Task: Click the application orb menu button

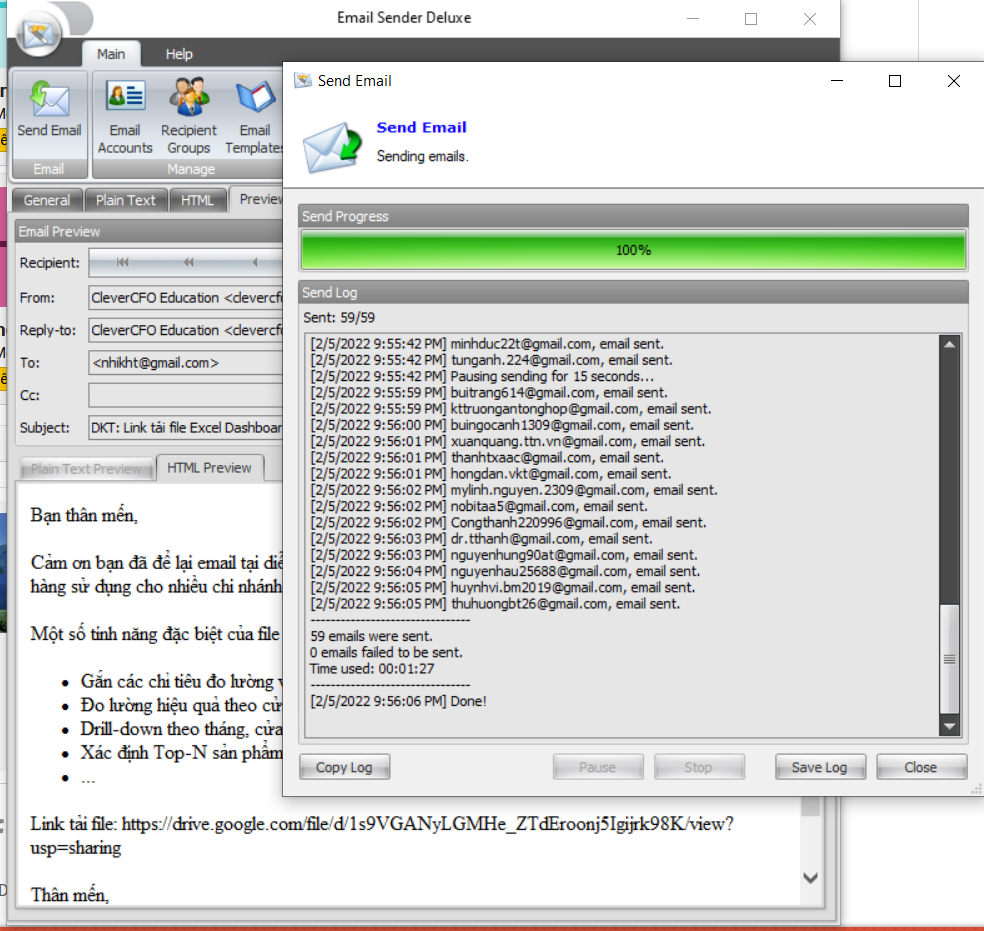Action: [38, 35]
